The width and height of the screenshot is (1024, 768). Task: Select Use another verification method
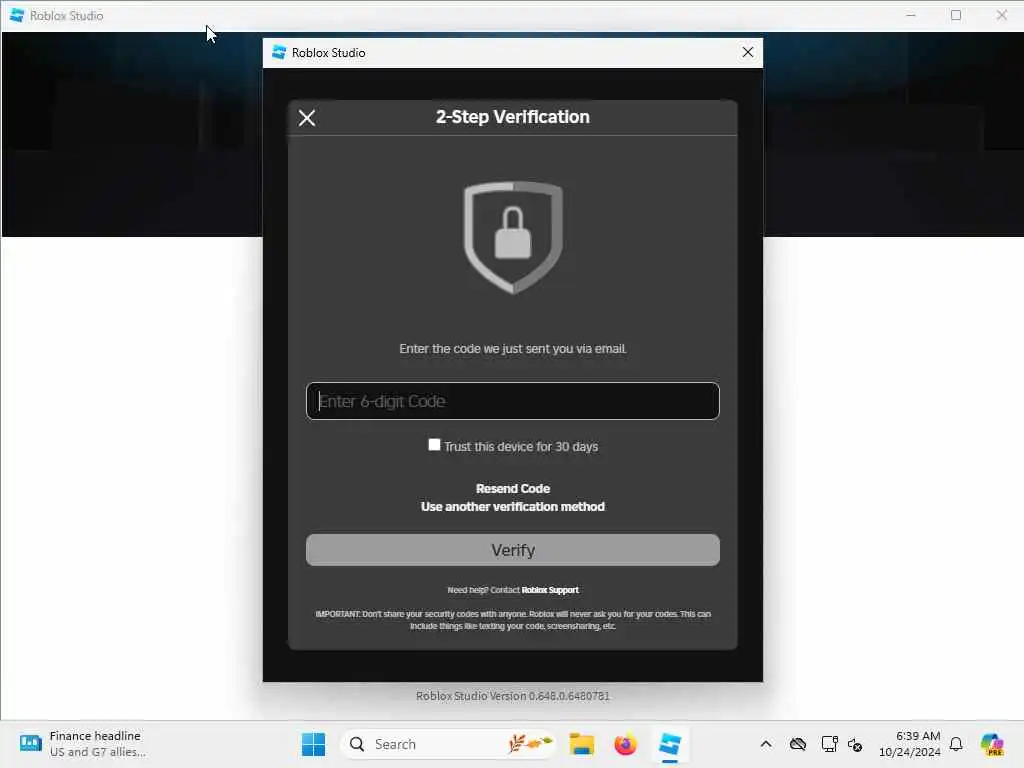513,507
